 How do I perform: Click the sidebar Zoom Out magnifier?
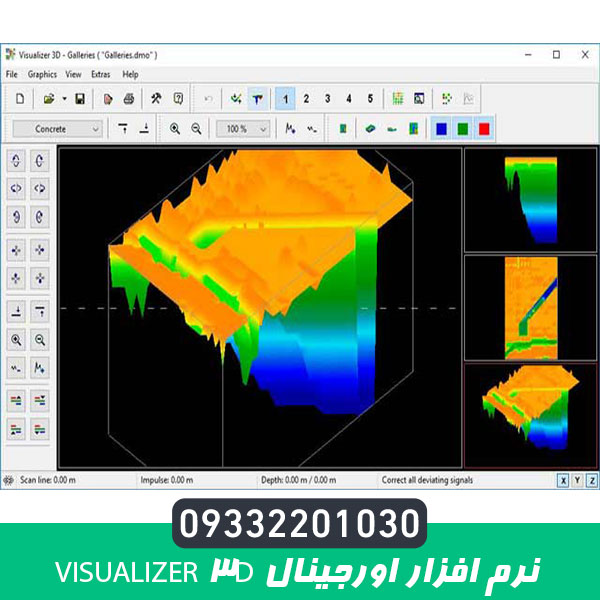coord(40,339)
